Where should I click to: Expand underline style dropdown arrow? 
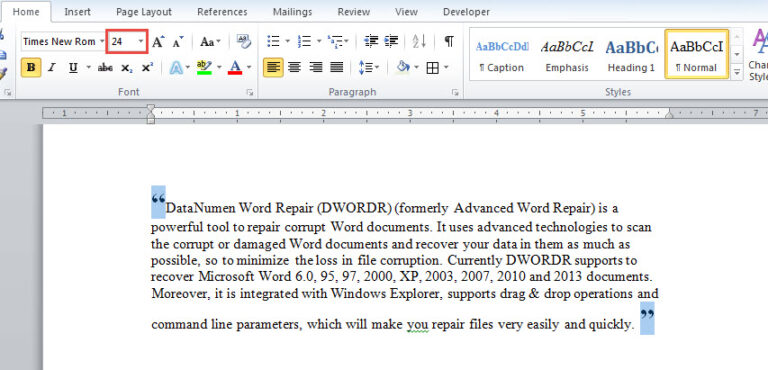[88, 68]
